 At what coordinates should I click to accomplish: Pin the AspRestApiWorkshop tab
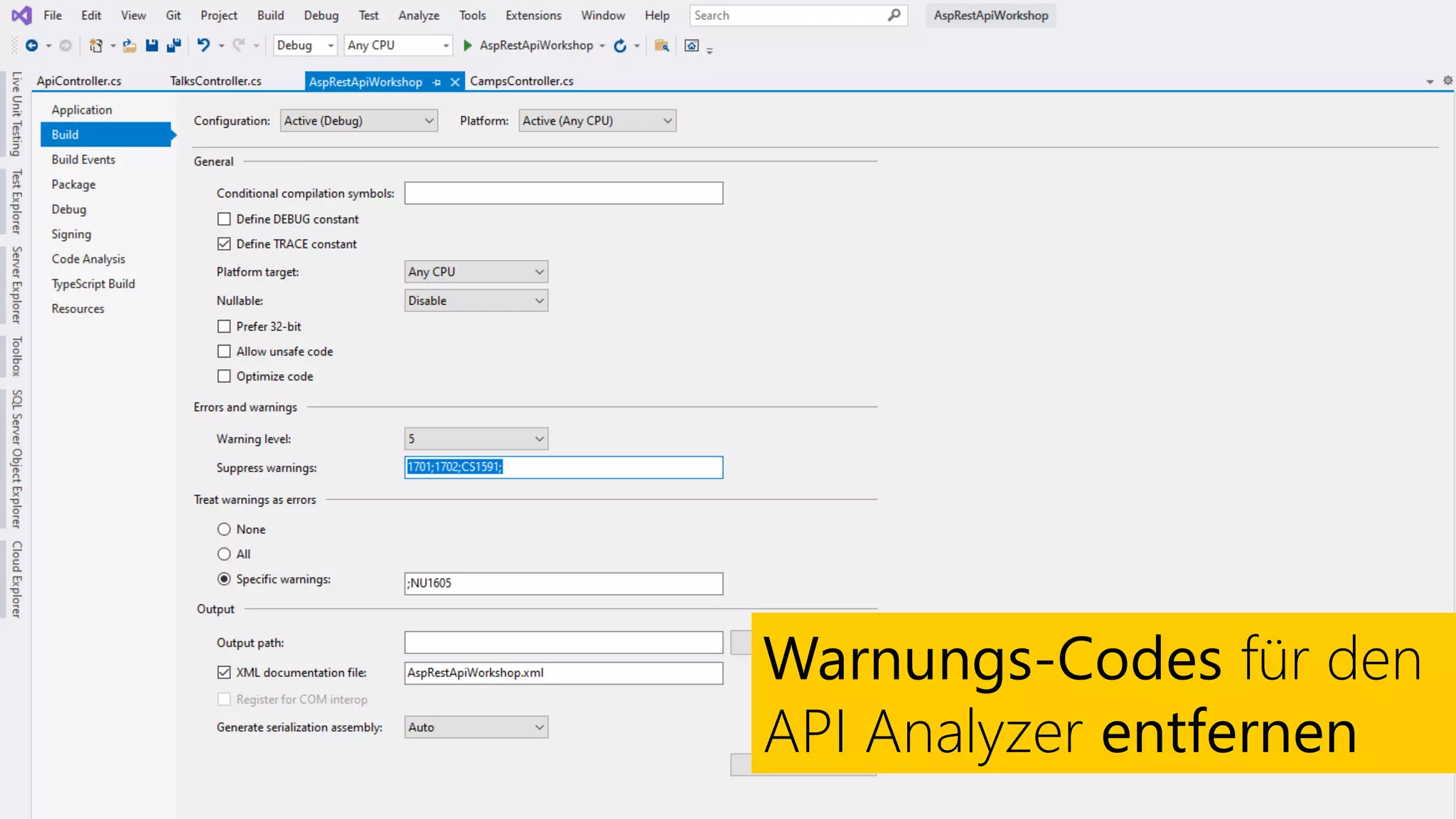437,82
